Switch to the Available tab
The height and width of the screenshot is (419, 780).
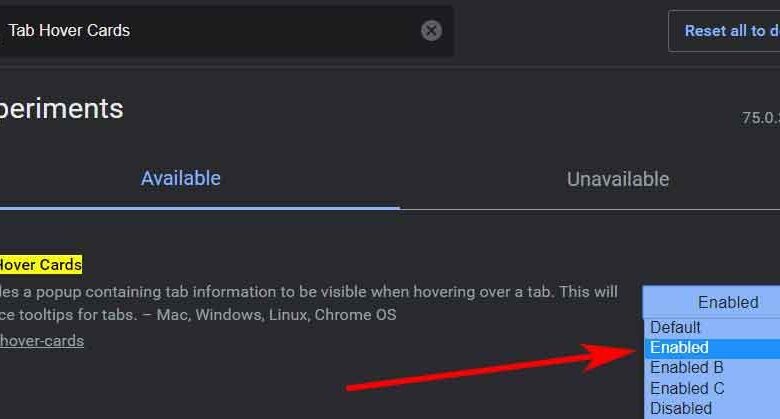(x=180, y=179)
